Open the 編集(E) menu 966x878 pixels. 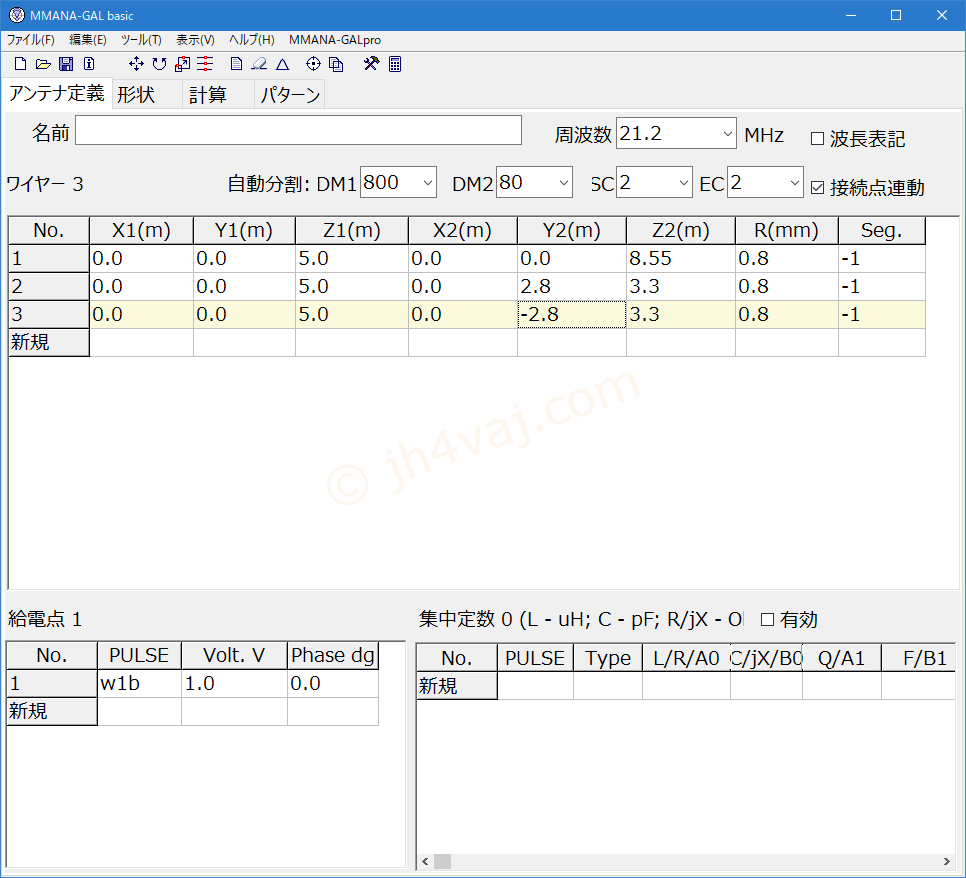[x=87, y=40]
